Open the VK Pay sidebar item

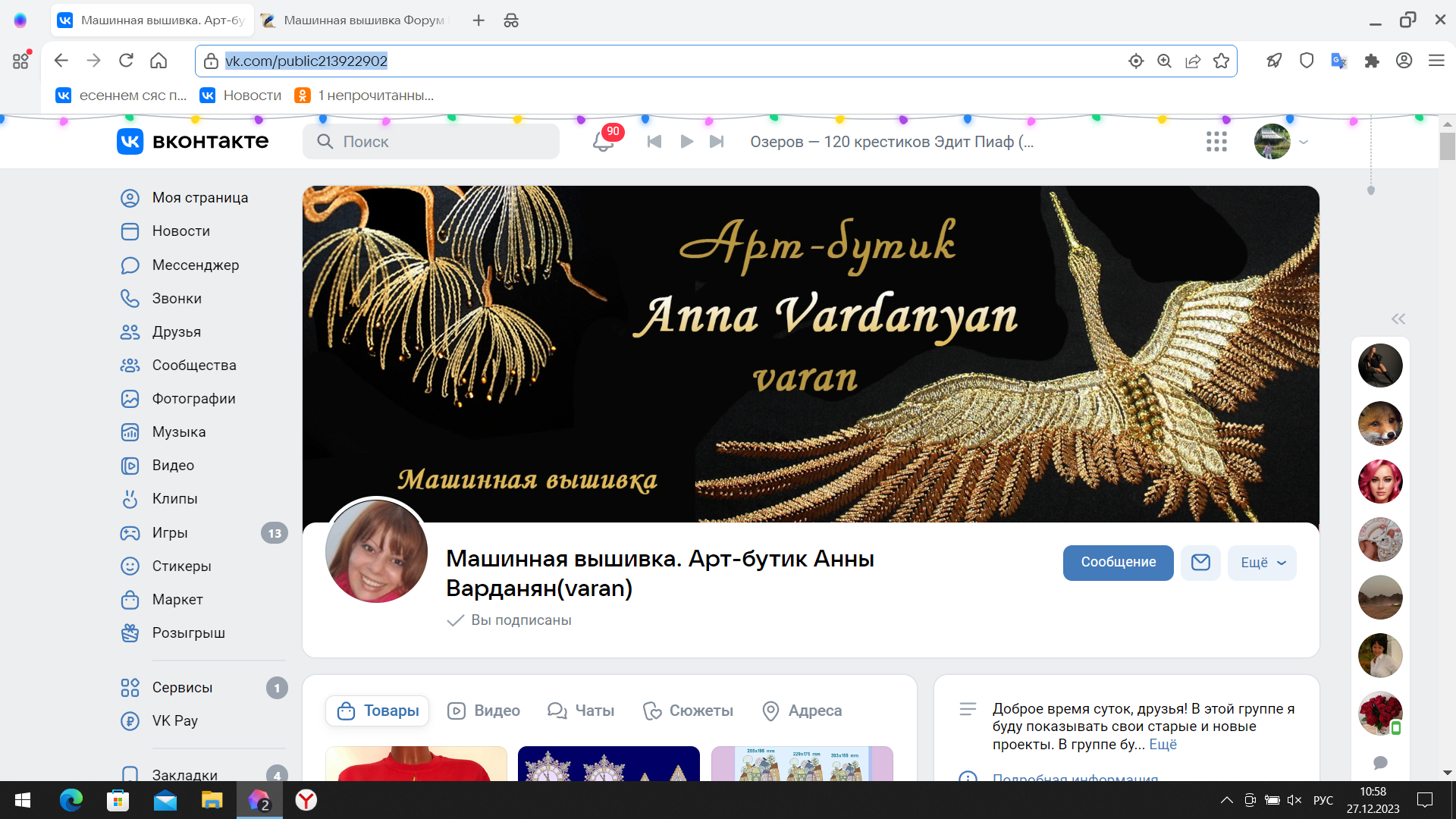coord(174,720)
